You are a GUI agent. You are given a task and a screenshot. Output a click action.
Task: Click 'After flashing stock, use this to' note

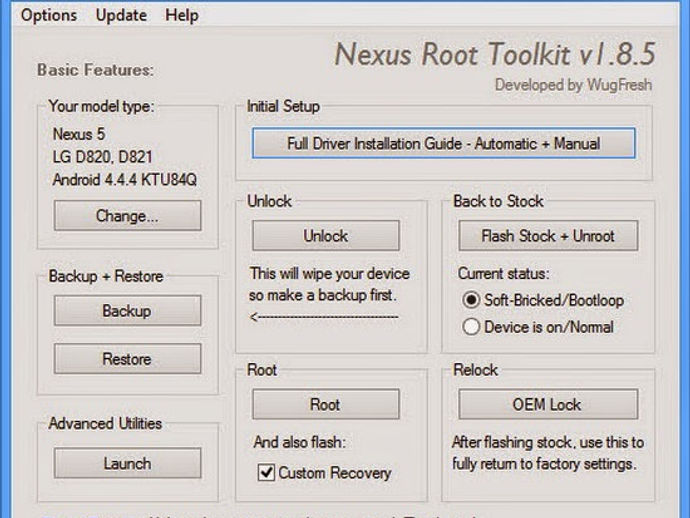548,442
